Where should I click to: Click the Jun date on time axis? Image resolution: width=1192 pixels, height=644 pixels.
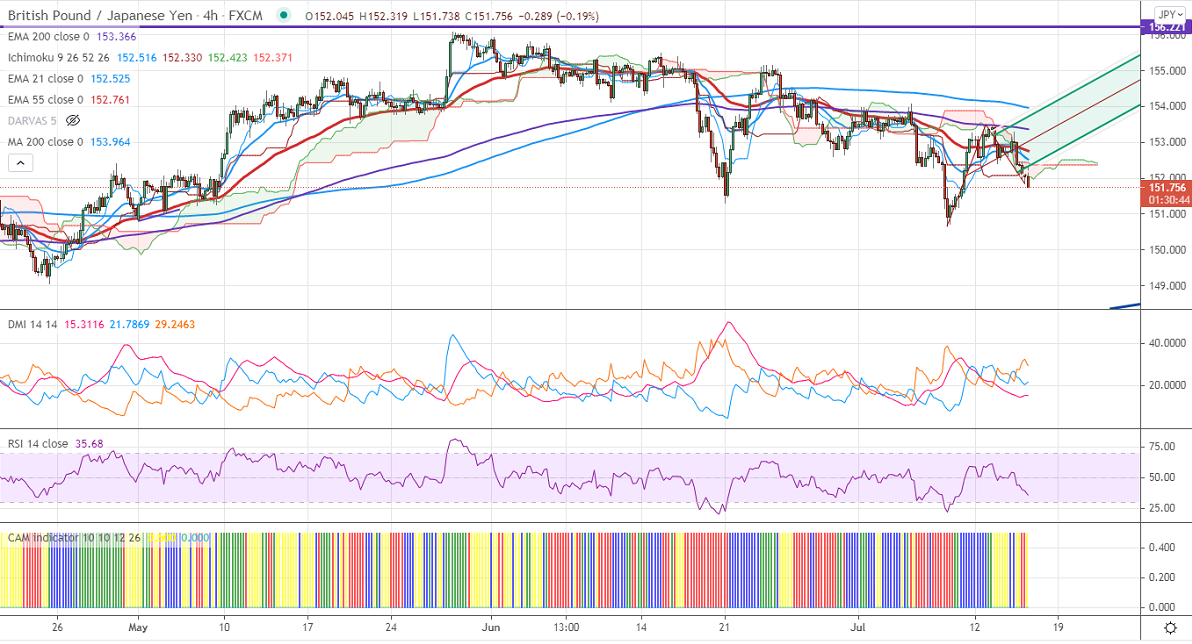[x=491, y=628]
